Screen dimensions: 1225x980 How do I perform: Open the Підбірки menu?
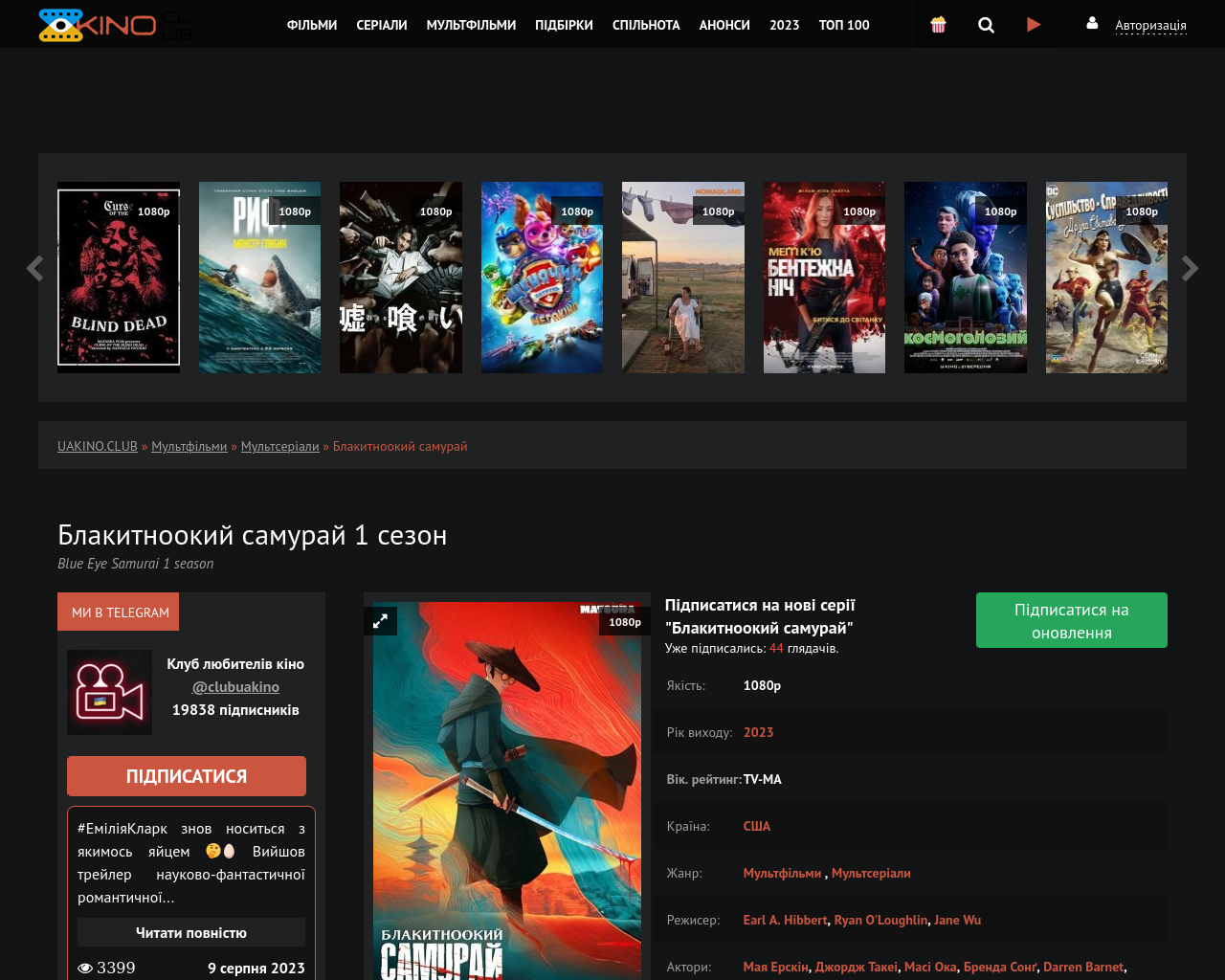(x=564, y=25)
